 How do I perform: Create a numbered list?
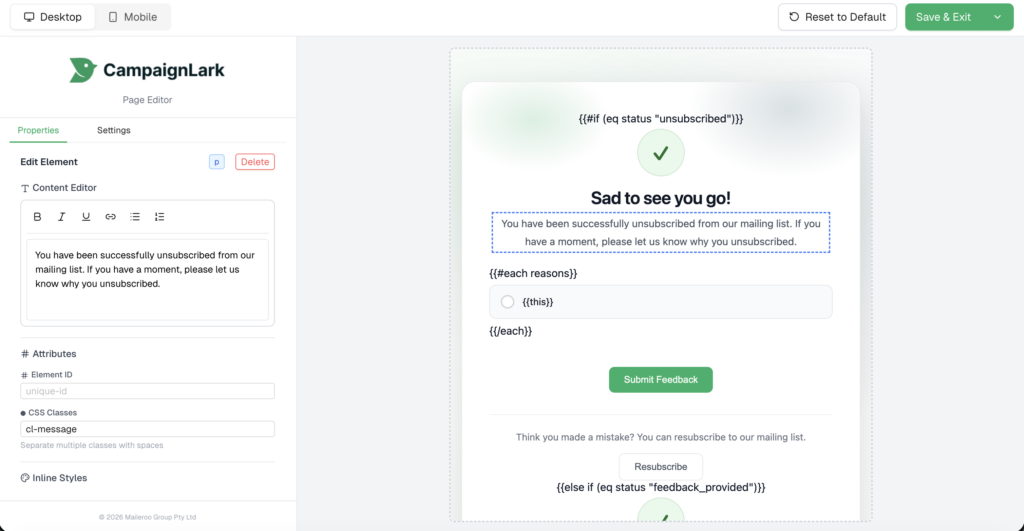[160, 217]
